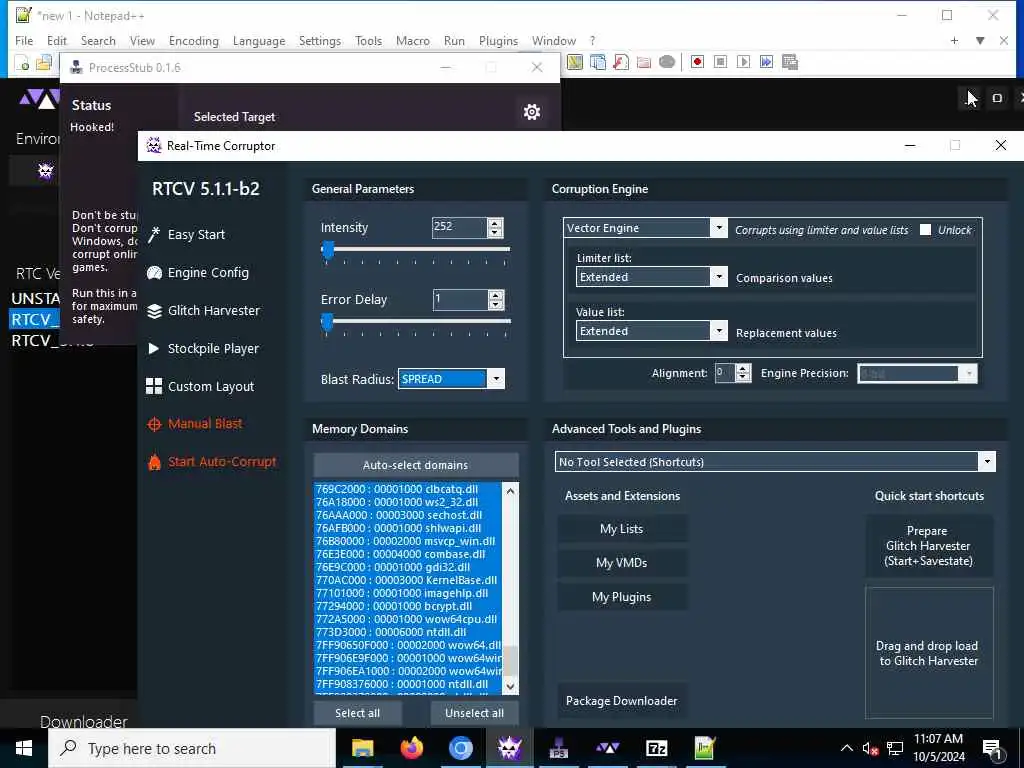The height and width of the screenshot is (768, 1024).
Task: Open Notepad++ Encoding menu
Action: coord(193,40)
